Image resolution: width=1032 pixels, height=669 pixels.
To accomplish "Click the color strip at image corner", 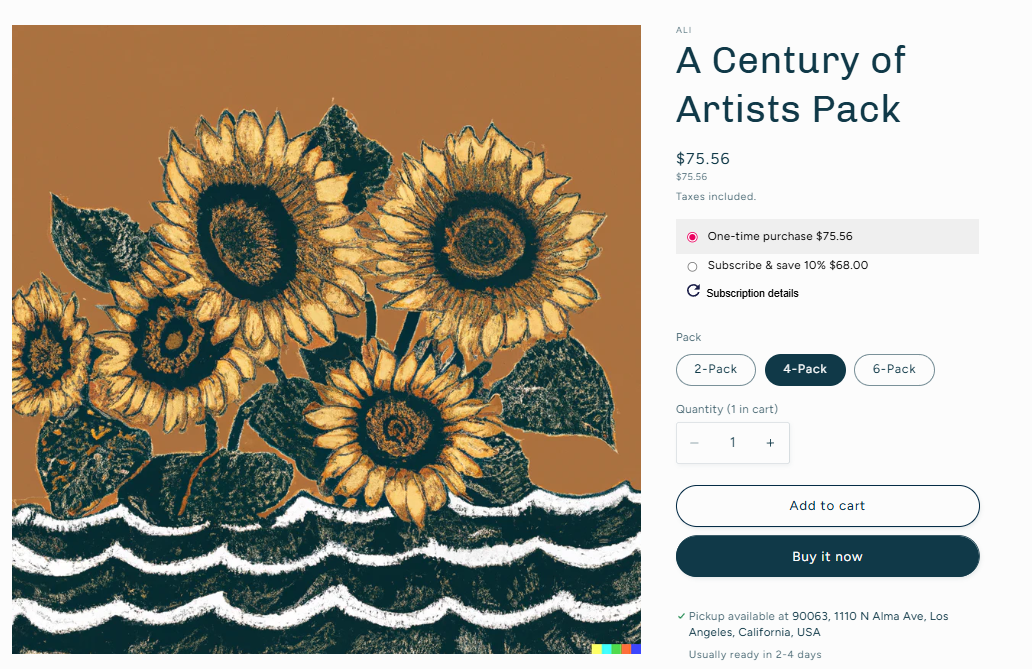I will [616, 649].
